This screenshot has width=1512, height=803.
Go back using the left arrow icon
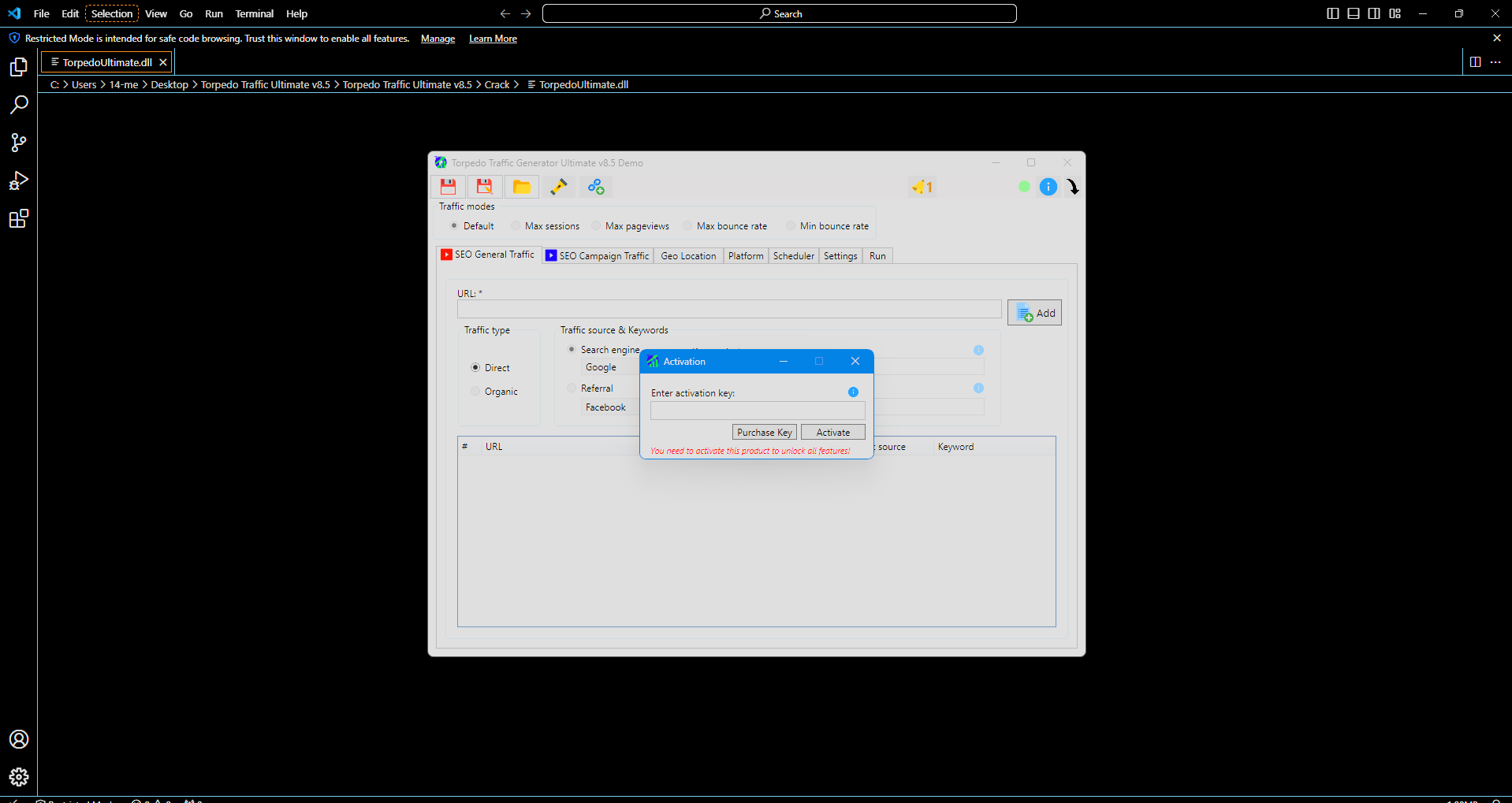click(505, 13)
